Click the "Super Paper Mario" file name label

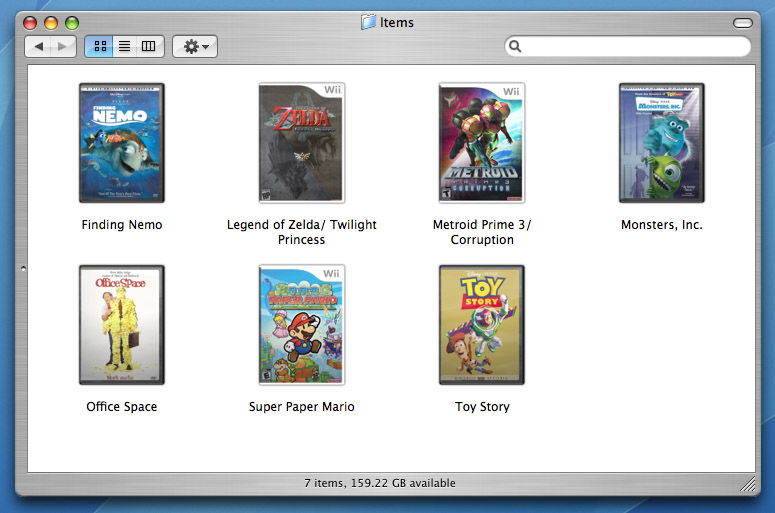(x=301, y=407)
